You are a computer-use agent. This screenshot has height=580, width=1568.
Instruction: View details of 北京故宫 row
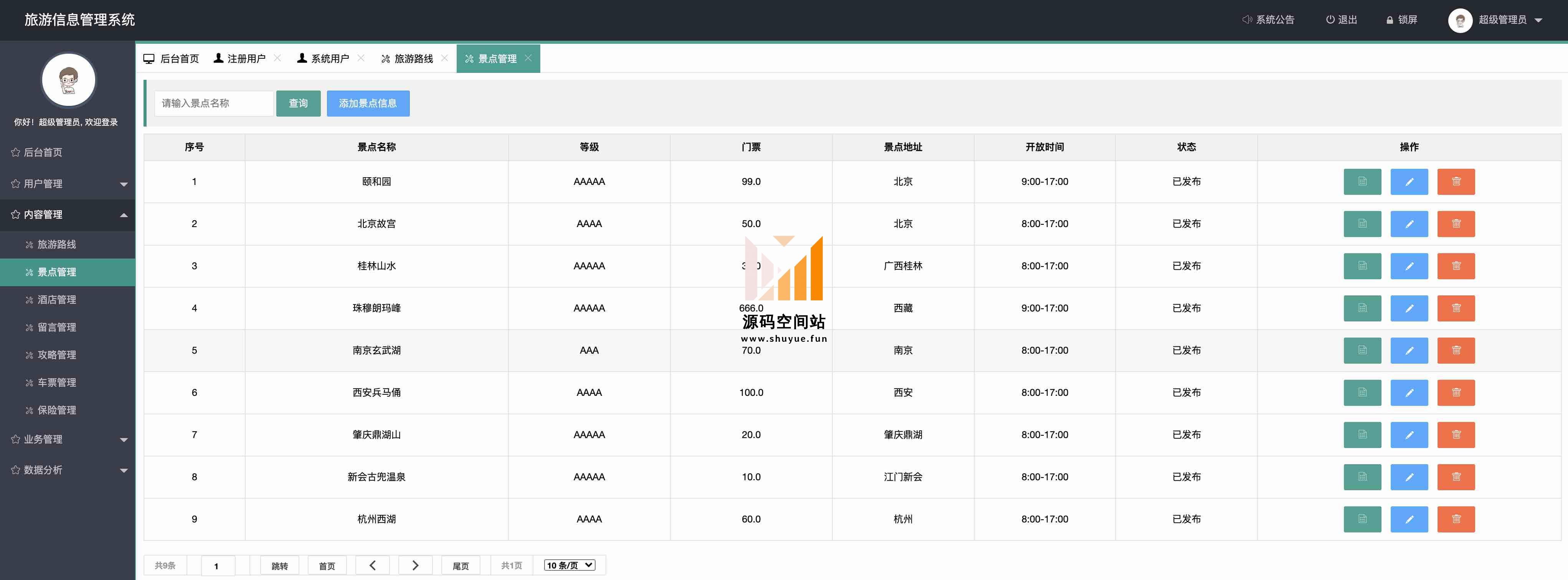[x=1362, y=223]
